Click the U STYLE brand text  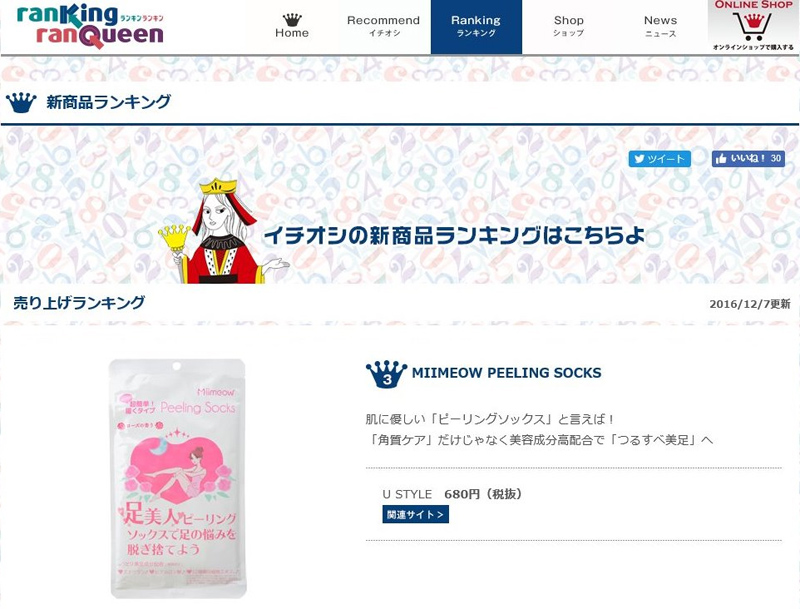pyautogui.click(x=407, y=494)
